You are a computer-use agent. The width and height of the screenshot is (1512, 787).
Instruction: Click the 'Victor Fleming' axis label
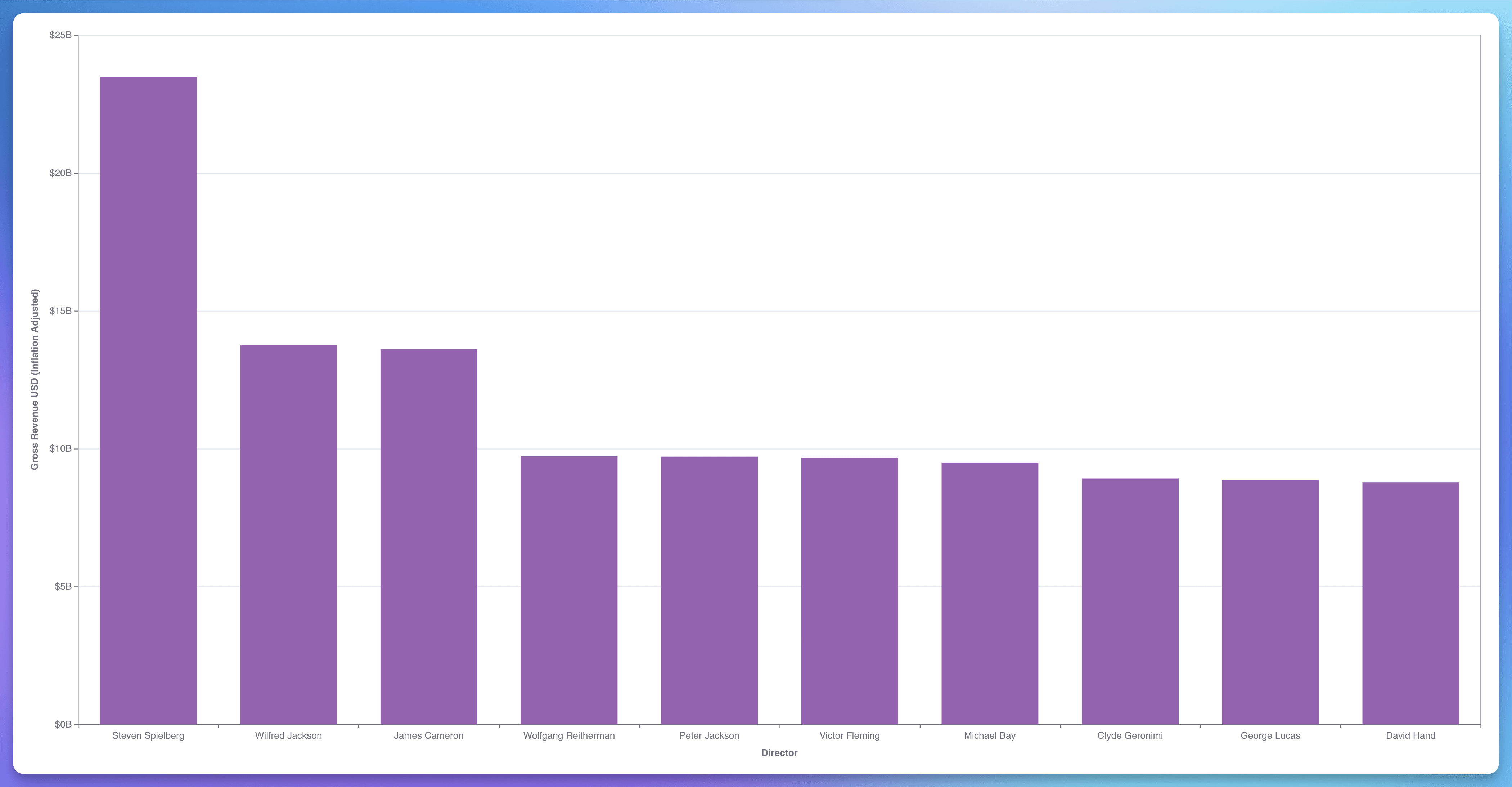(x=849, y=736)
